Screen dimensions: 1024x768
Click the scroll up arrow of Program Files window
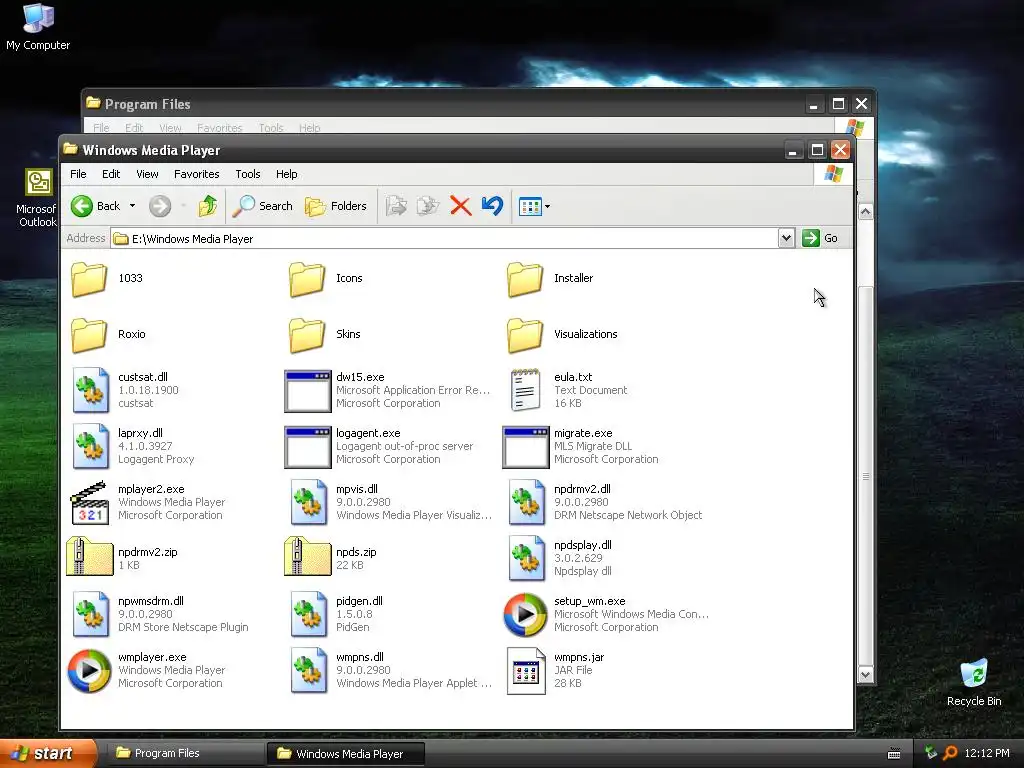coord(865,212)
